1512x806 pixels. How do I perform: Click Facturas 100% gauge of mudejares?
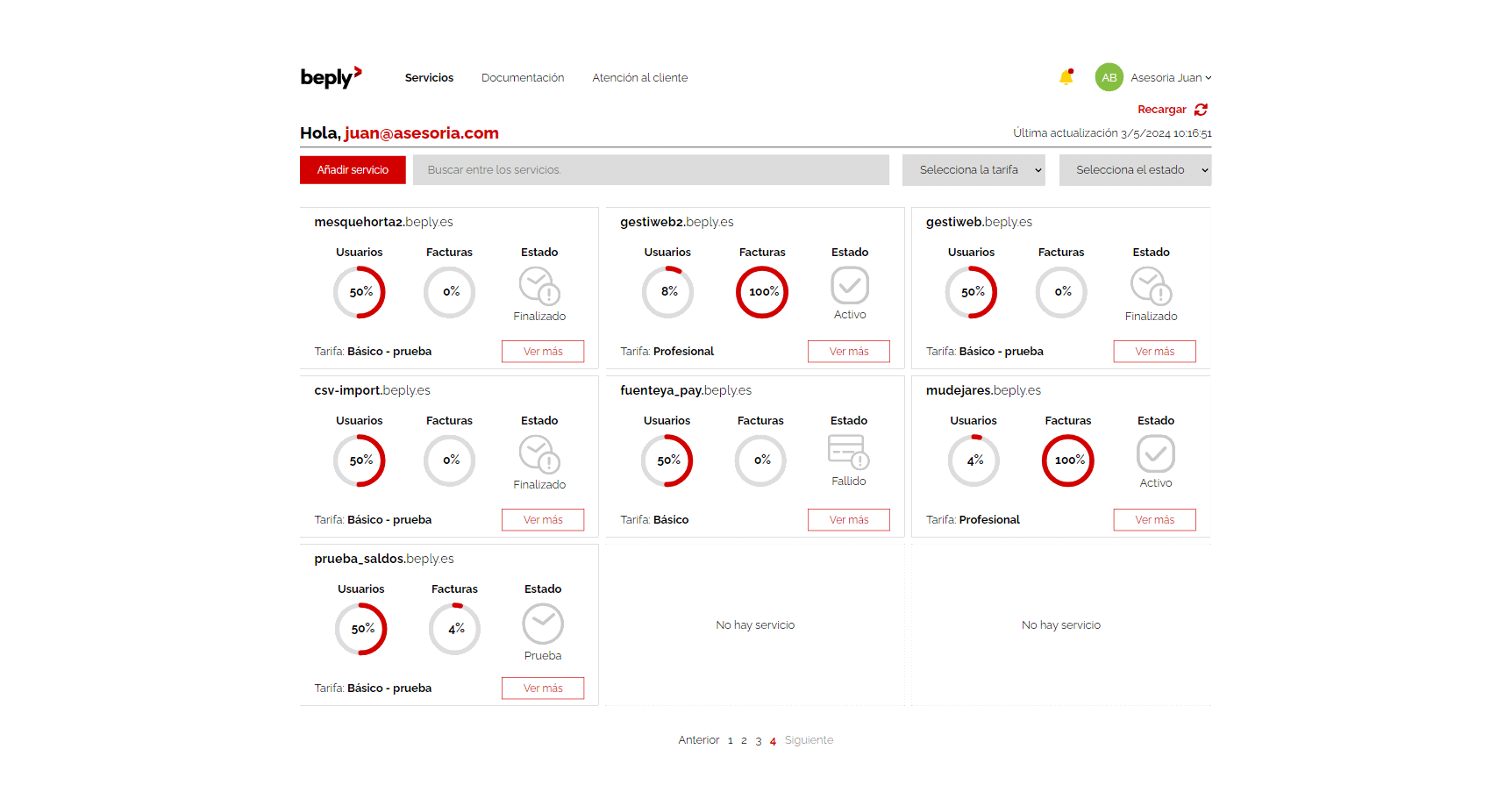(x=1068, y=460)
